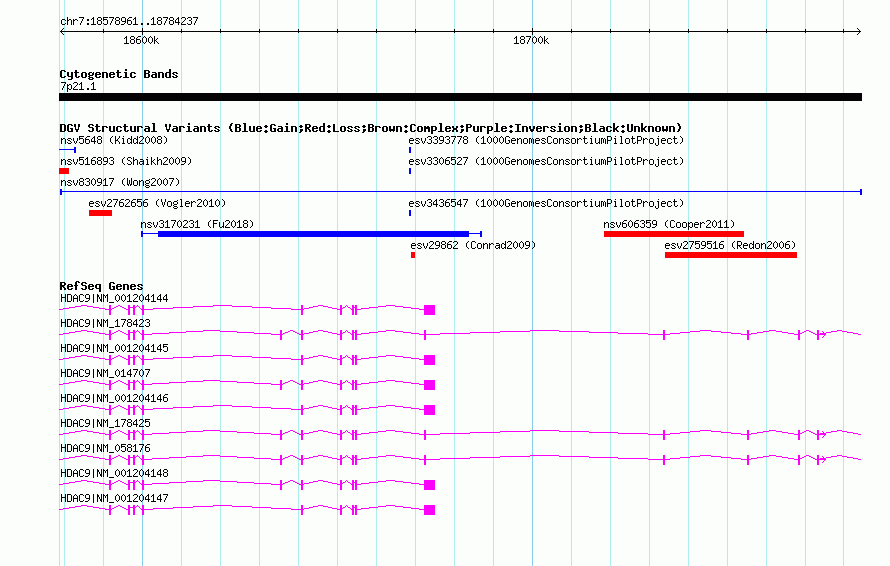Click the red esv2762656 loss bar
This screenshot has width=890, height=566.
100,213
